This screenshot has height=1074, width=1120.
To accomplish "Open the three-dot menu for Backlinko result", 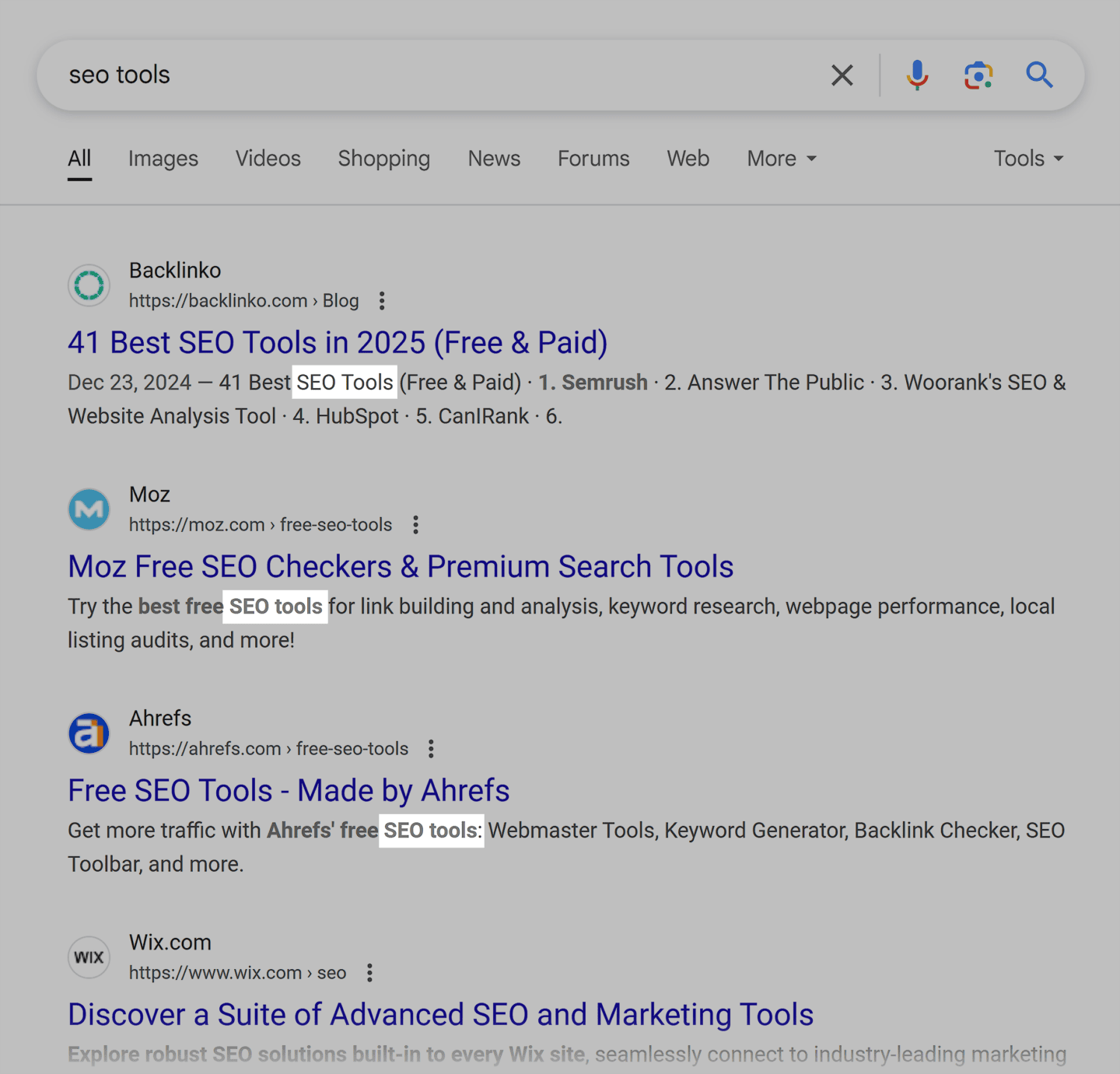I will tap(382, 301).
